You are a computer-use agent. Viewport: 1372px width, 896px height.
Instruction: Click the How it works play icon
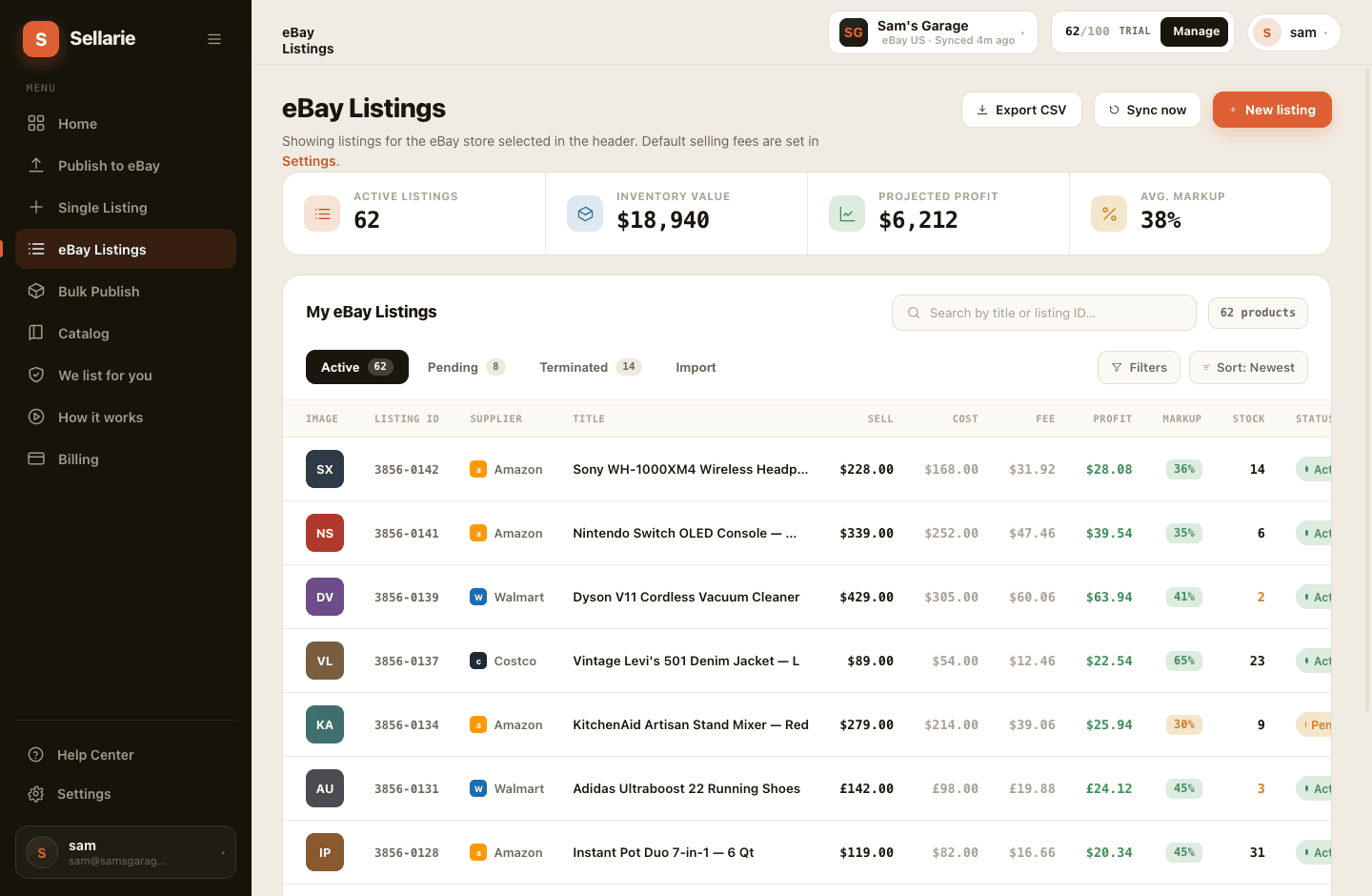coord(36,417)
